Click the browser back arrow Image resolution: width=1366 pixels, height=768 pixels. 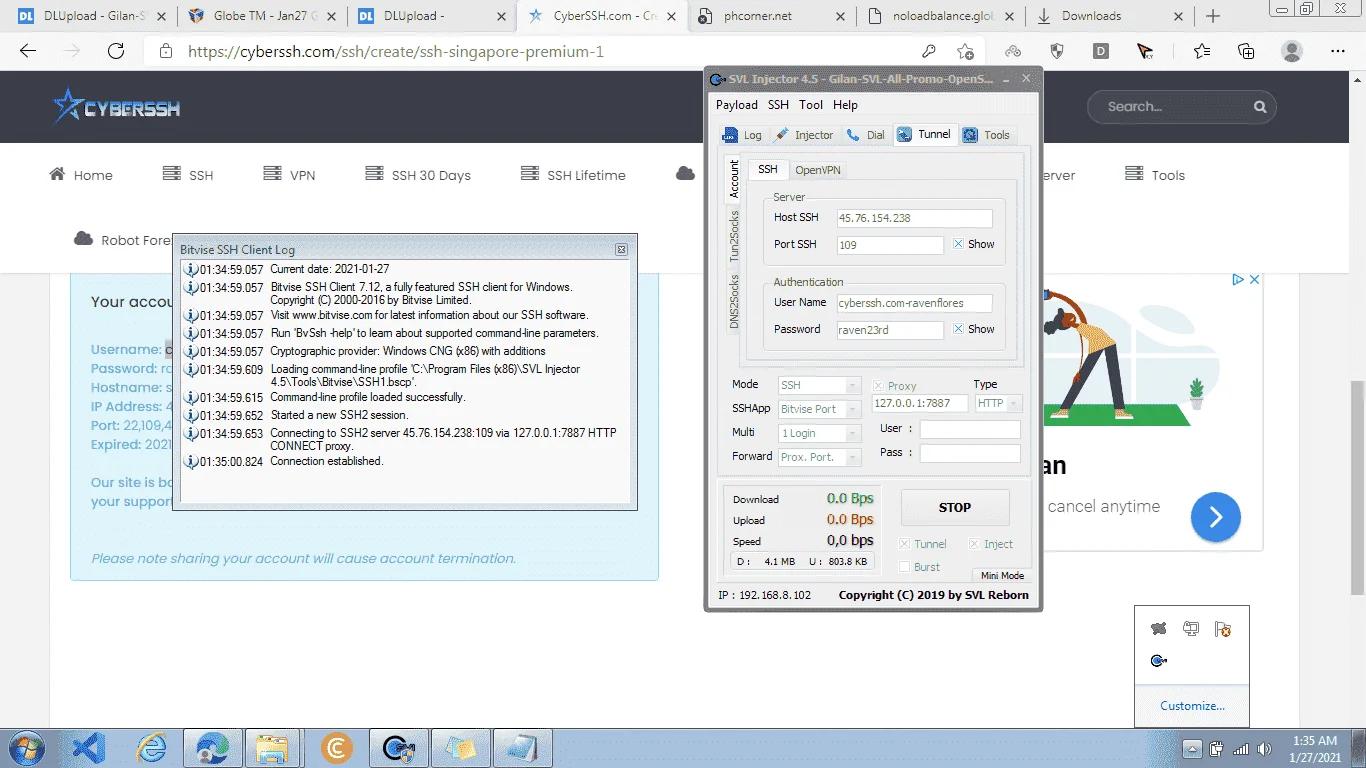pos(28,51)
